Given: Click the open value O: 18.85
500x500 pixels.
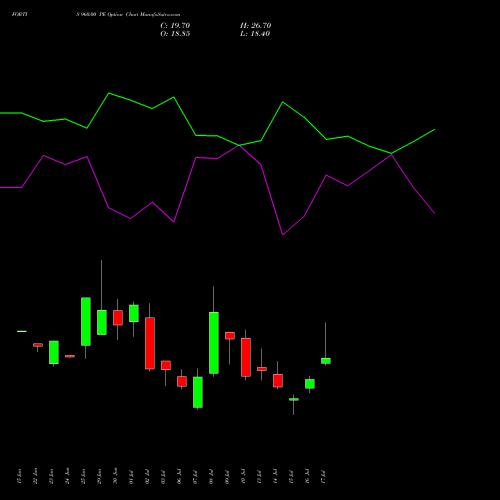Looking at the screenshot, I should (175, 34).
